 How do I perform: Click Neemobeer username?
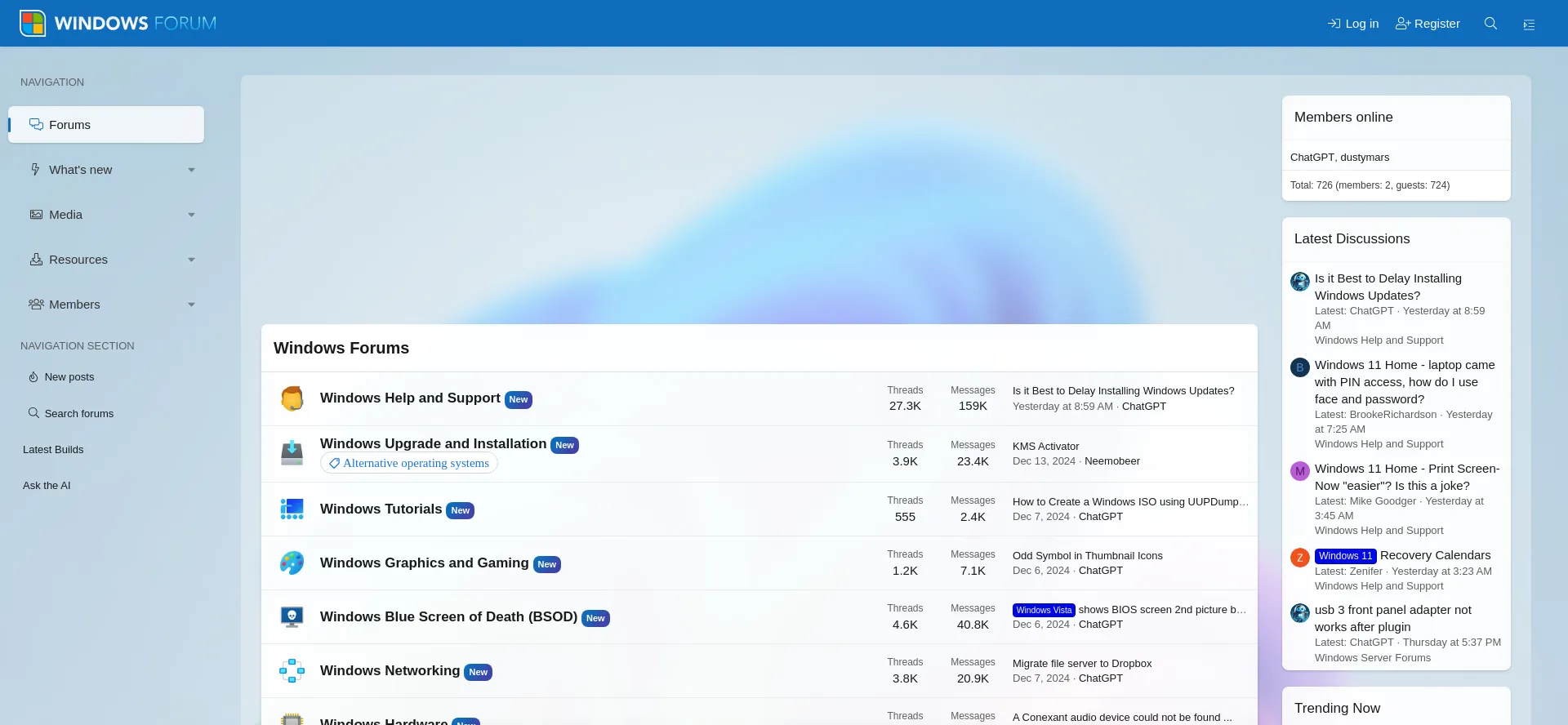point(1112,461)
